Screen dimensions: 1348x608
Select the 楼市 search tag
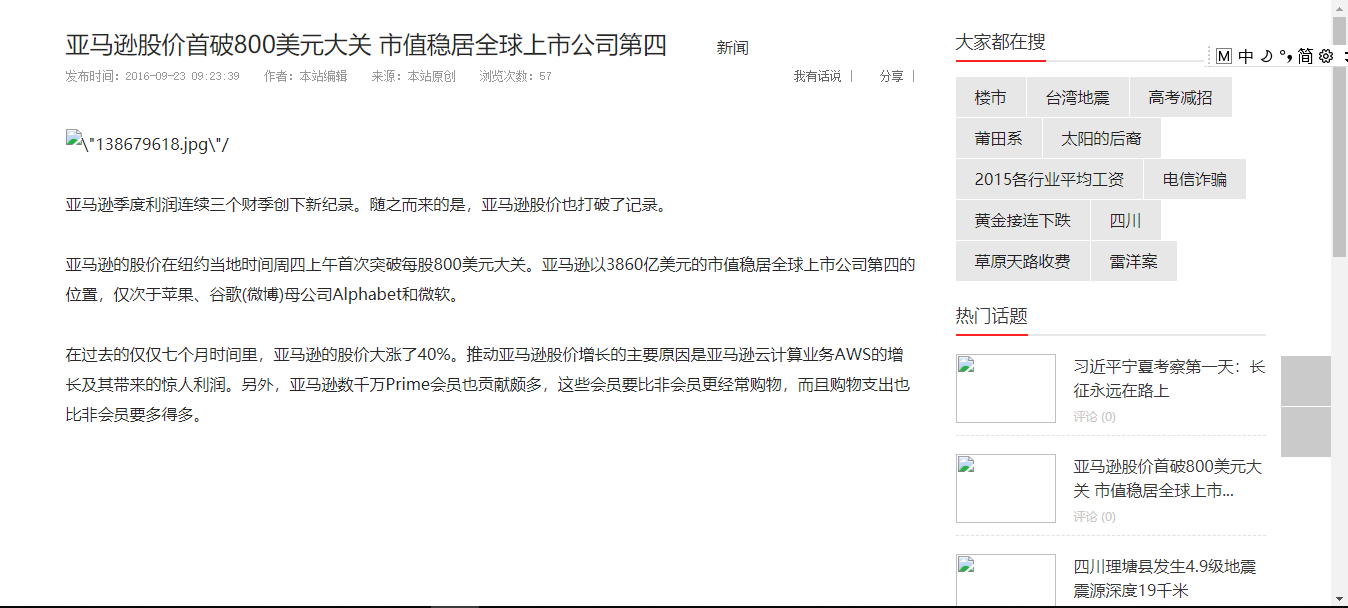(x=990, y=97)
